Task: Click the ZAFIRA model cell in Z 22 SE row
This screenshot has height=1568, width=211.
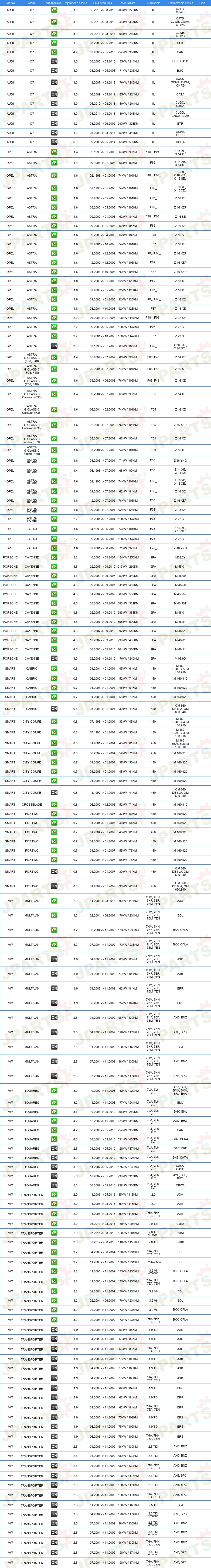Action: coord(32,539)
